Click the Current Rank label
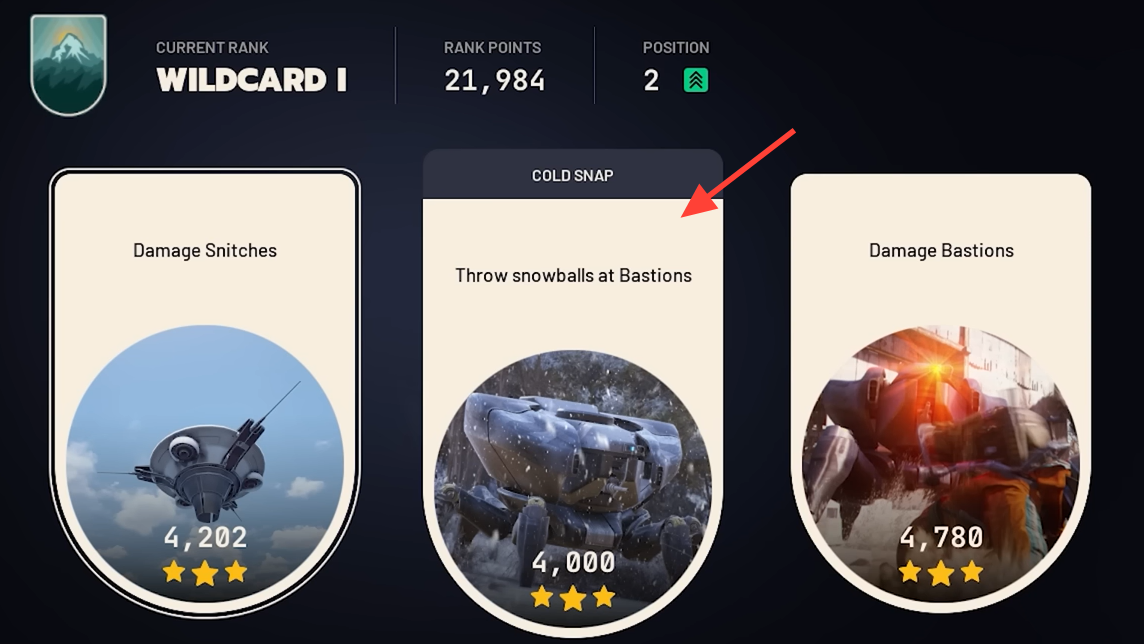 [212, 47]
